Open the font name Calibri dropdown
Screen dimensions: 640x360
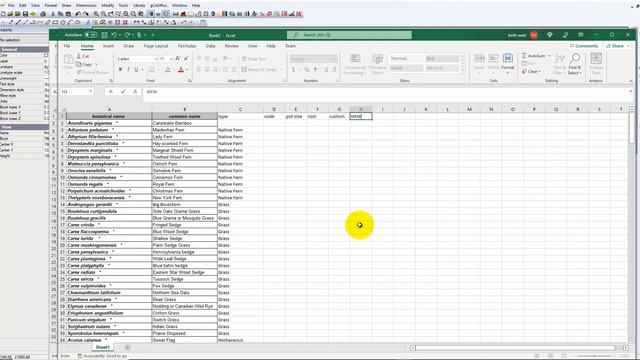tap(156, 59)
